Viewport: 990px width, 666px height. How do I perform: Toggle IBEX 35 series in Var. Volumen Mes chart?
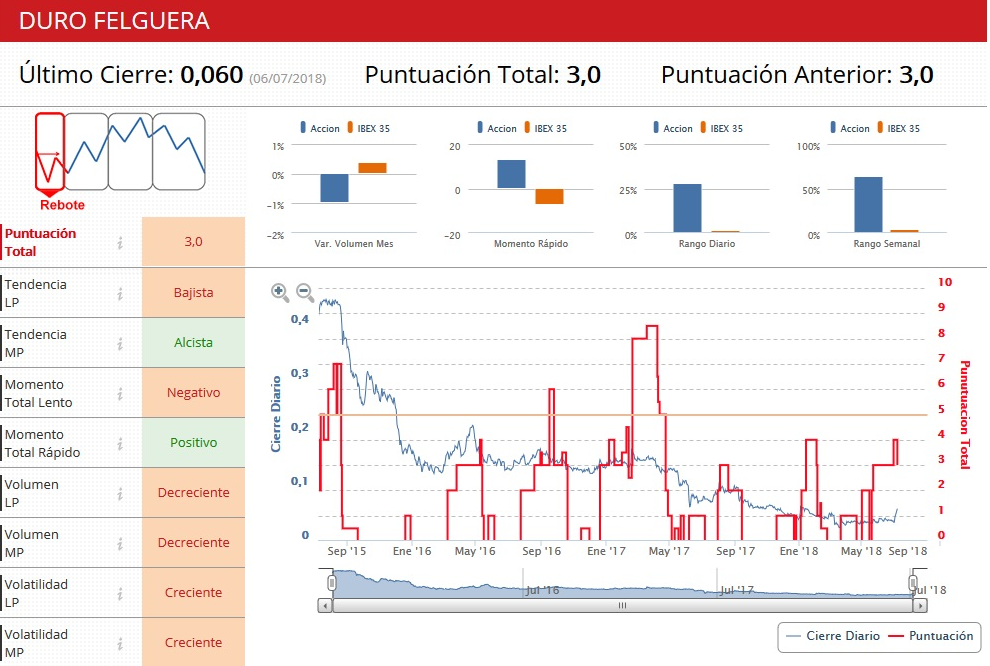coord(369,128)
